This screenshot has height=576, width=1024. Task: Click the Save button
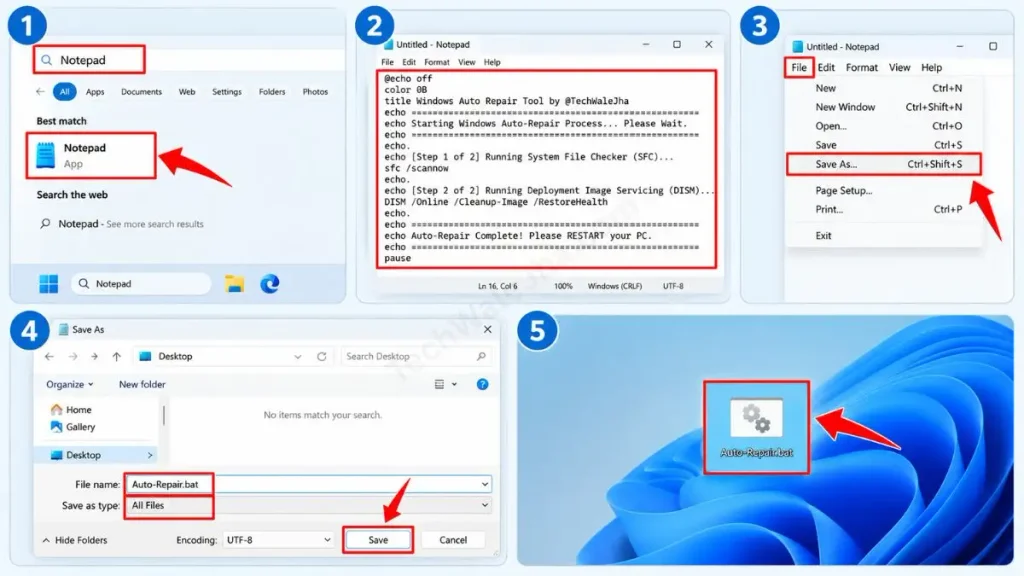(x=378, y=540)
